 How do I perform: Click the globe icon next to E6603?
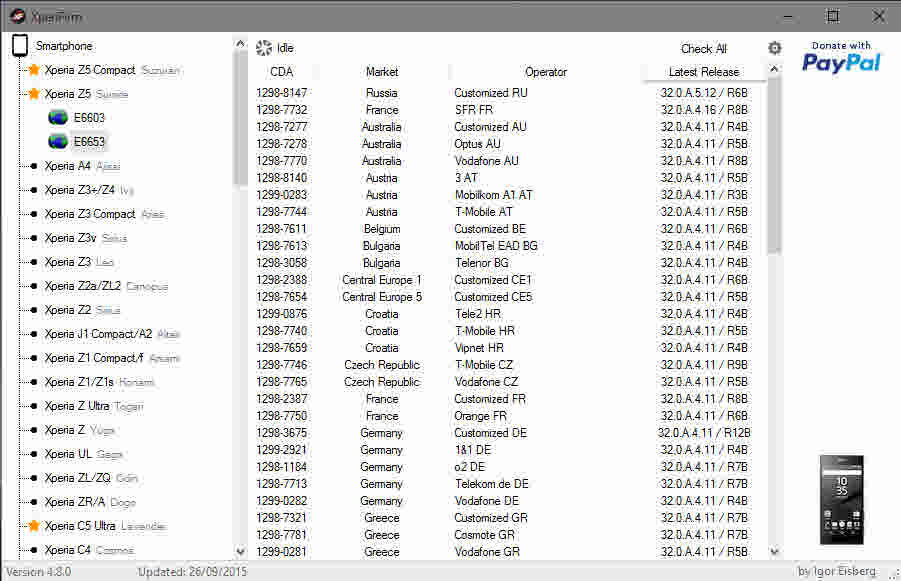58,118
